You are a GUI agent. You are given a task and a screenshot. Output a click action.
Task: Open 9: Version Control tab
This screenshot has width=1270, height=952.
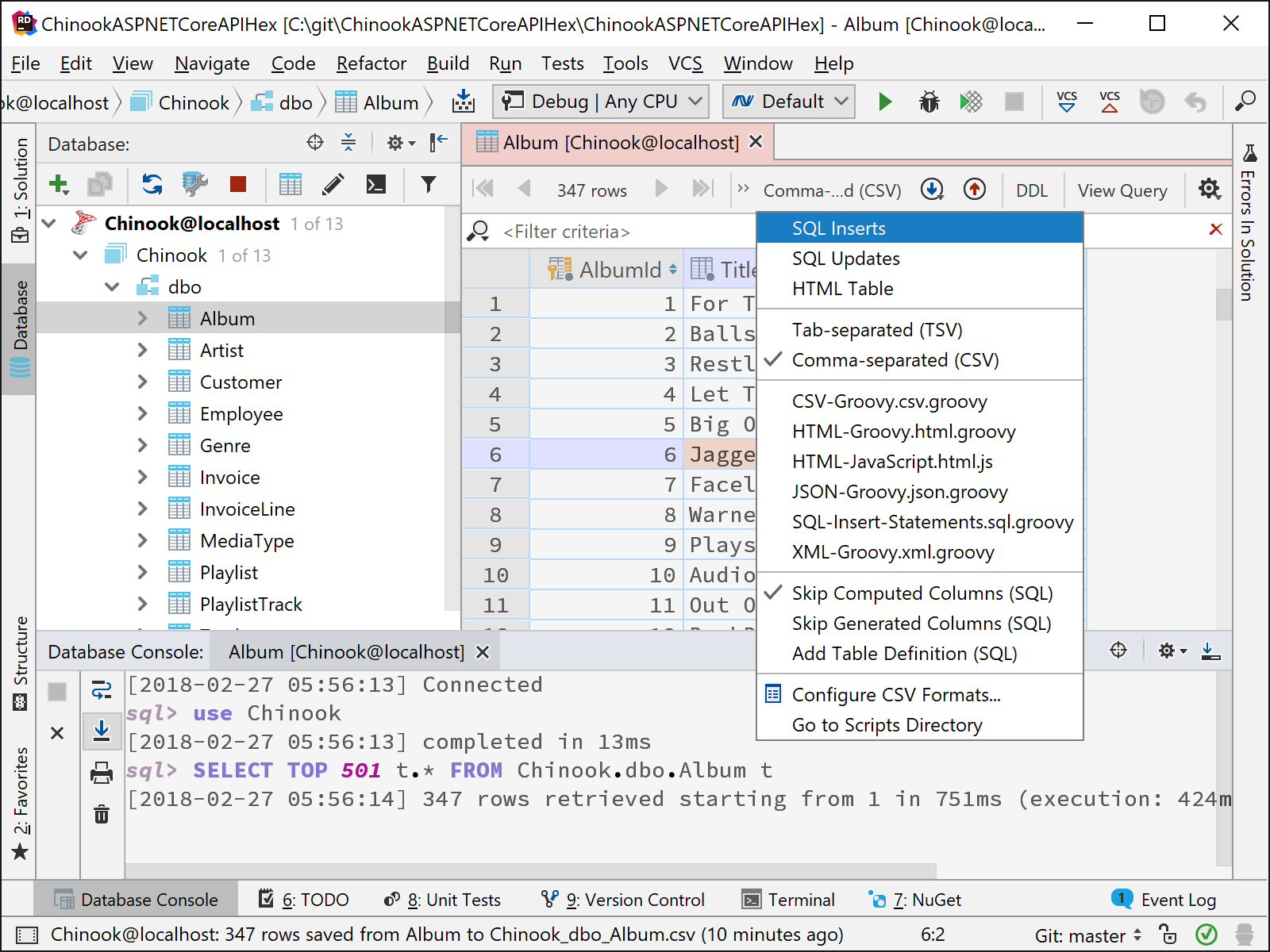(623, 900)
